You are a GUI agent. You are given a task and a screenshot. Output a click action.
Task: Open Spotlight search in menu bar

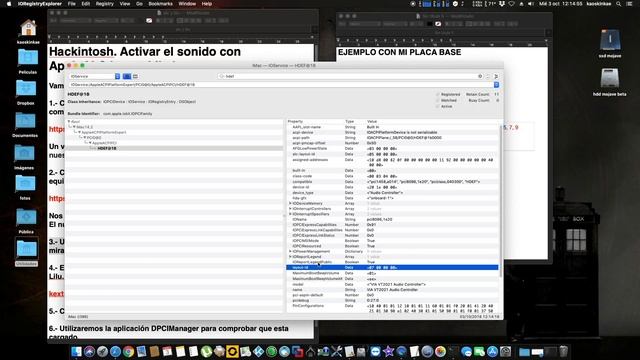pyautogui.click(x=619, y=4)
